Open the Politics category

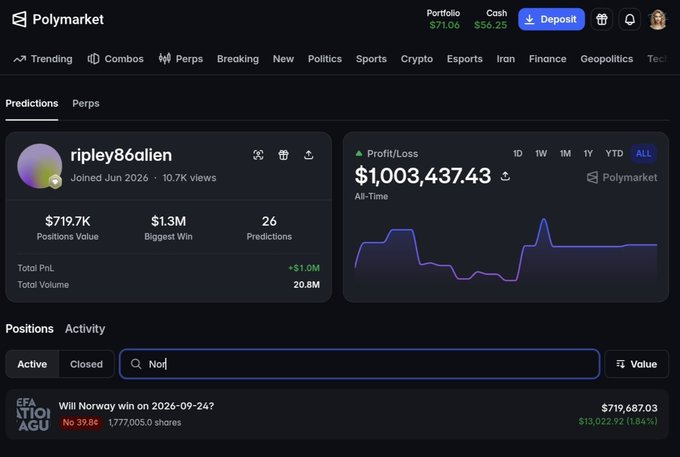tap(325, 59)
